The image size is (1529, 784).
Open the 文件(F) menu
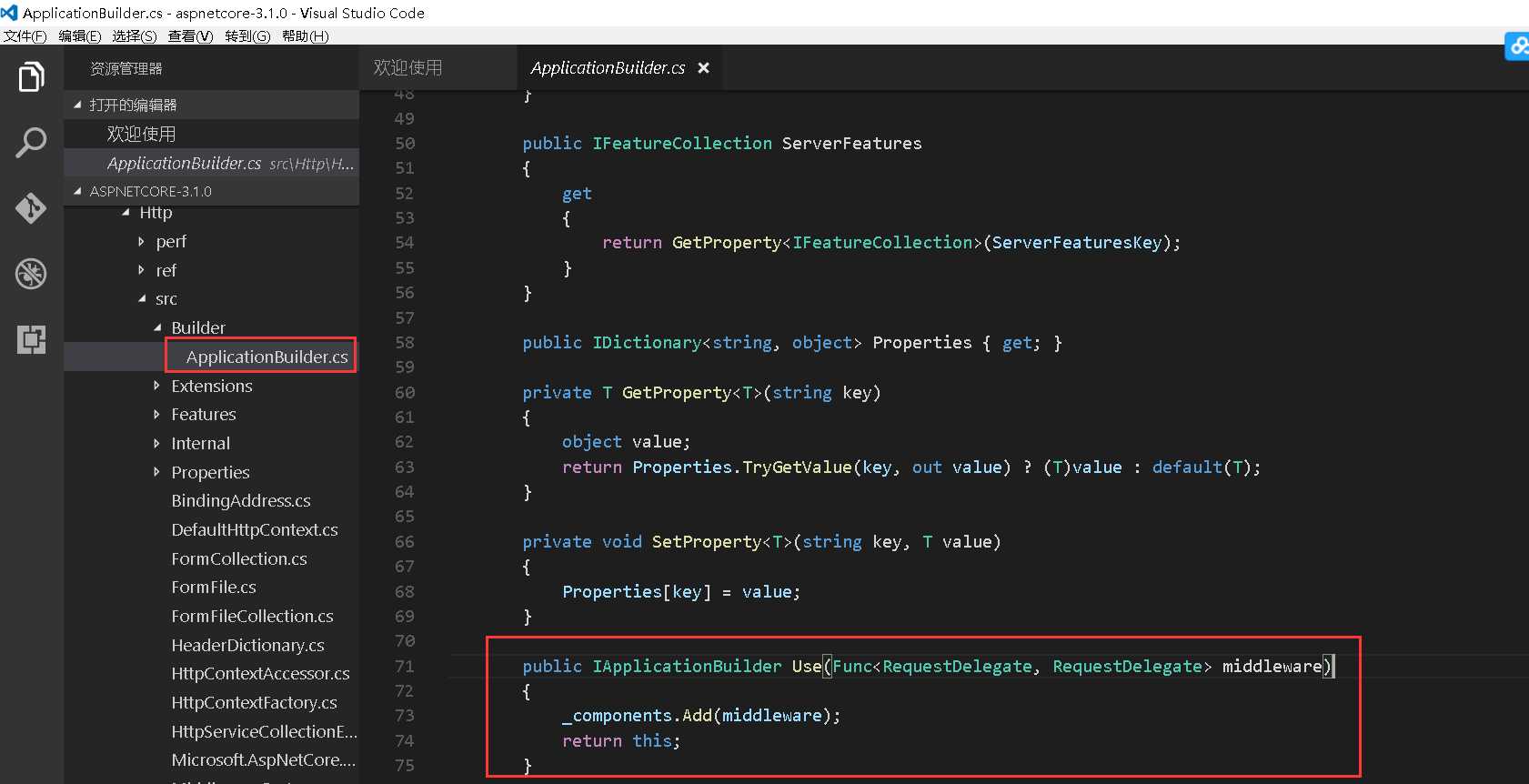[x=25, y=36]
